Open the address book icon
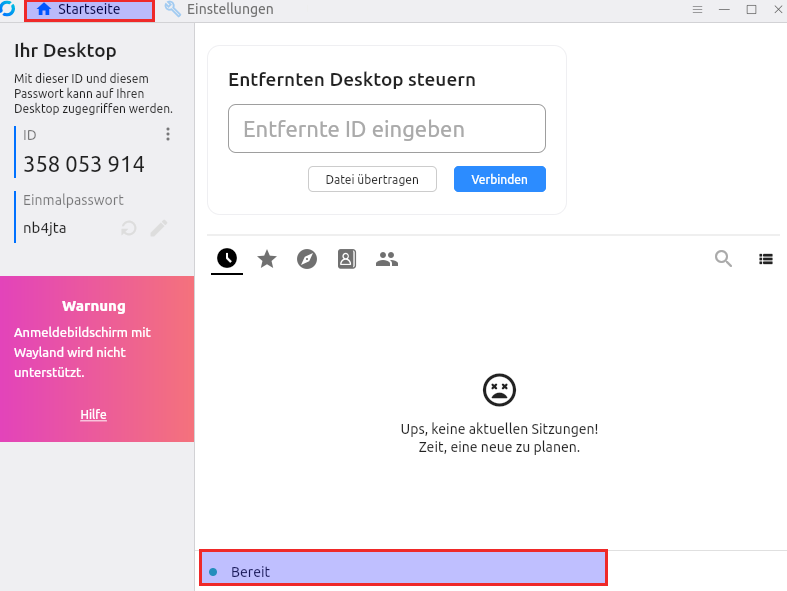Screen dimensions: 787x591 point(347,259)
